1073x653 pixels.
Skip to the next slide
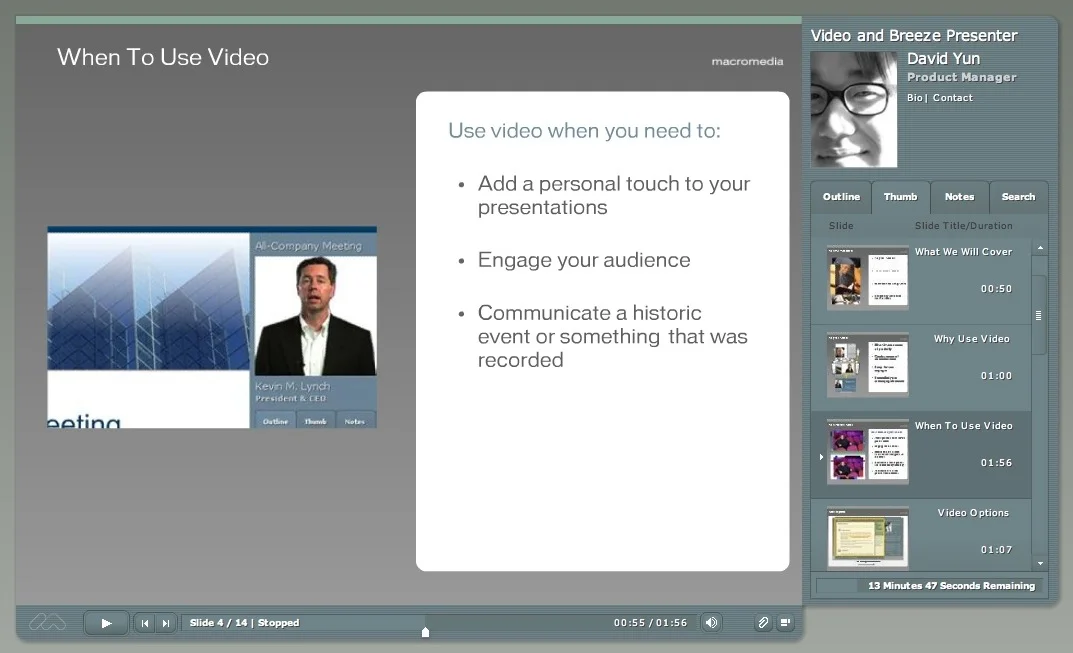tap(166, 623)
